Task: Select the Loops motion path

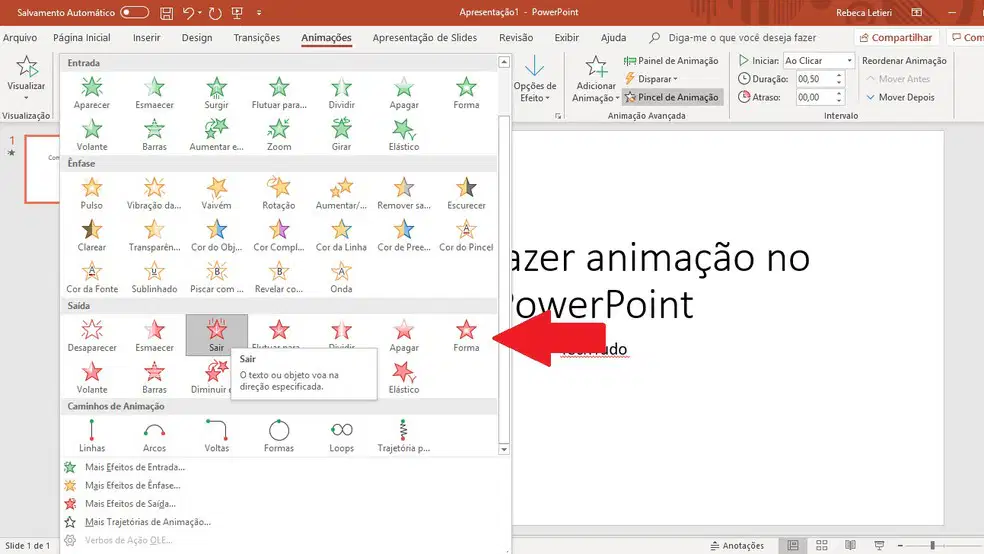Action: [341, 436]
